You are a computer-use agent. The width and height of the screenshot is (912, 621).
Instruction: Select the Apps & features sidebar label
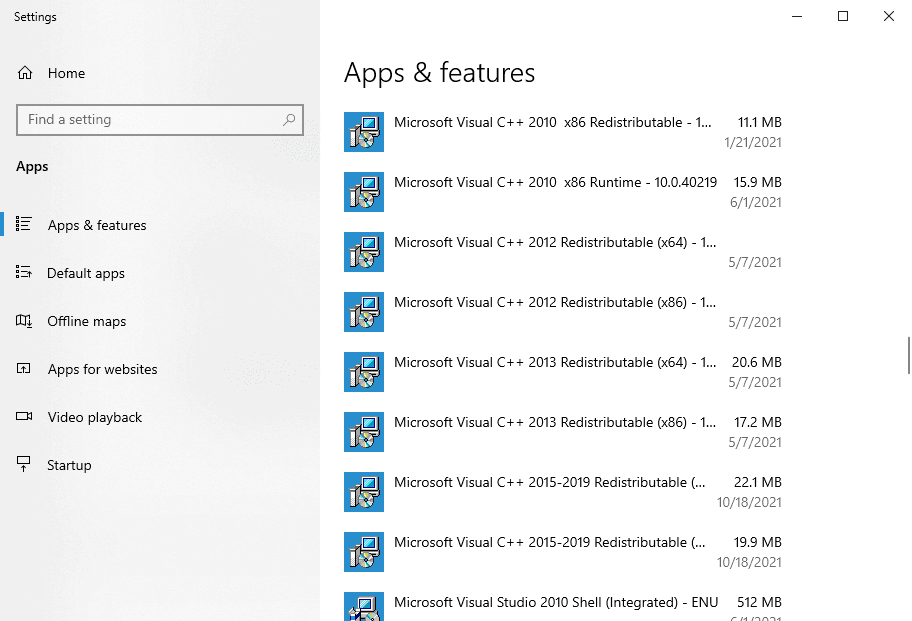[x=97, y=225]
